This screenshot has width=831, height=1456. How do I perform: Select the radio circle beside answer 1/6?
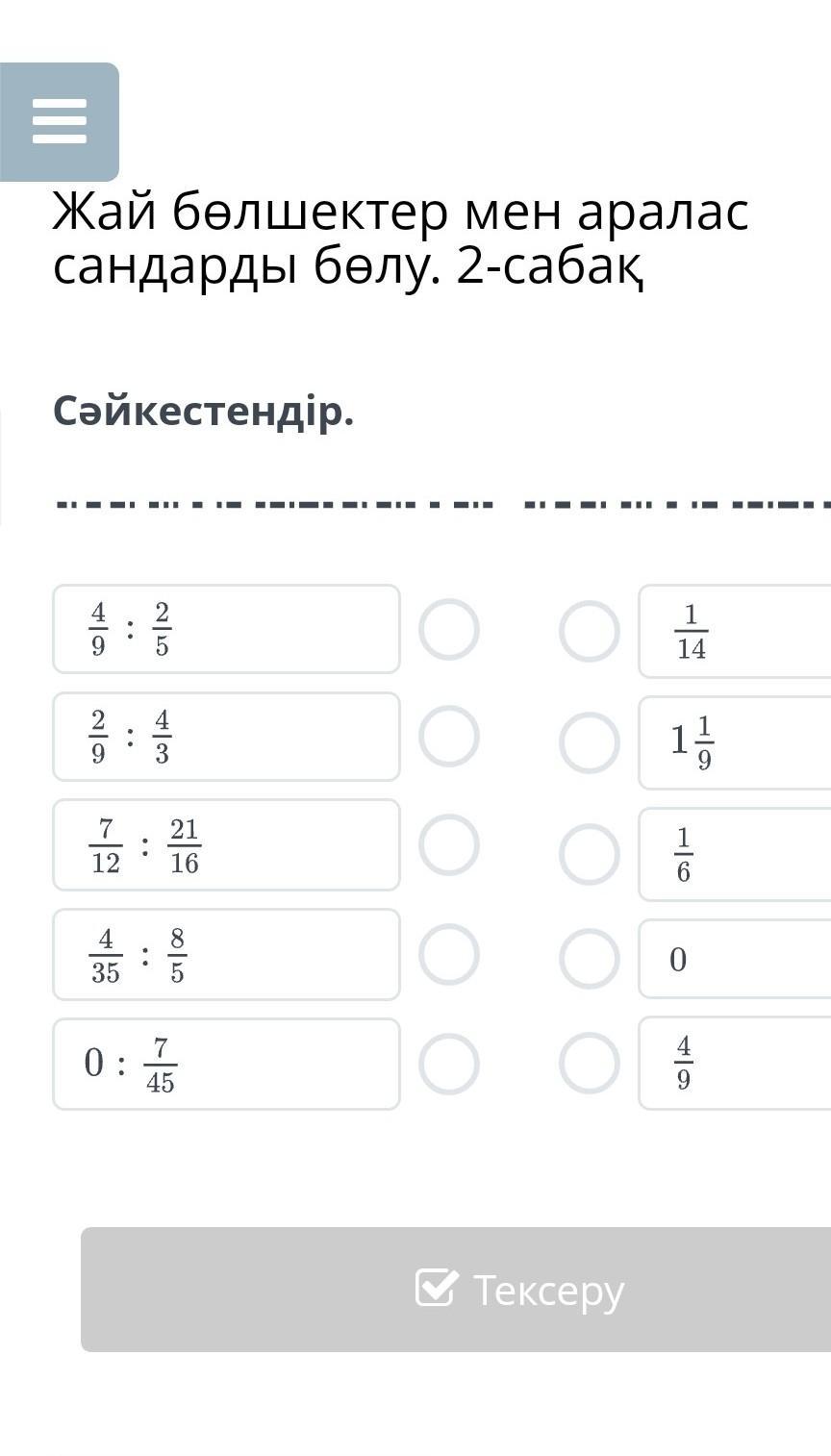(x=590, y=854)
